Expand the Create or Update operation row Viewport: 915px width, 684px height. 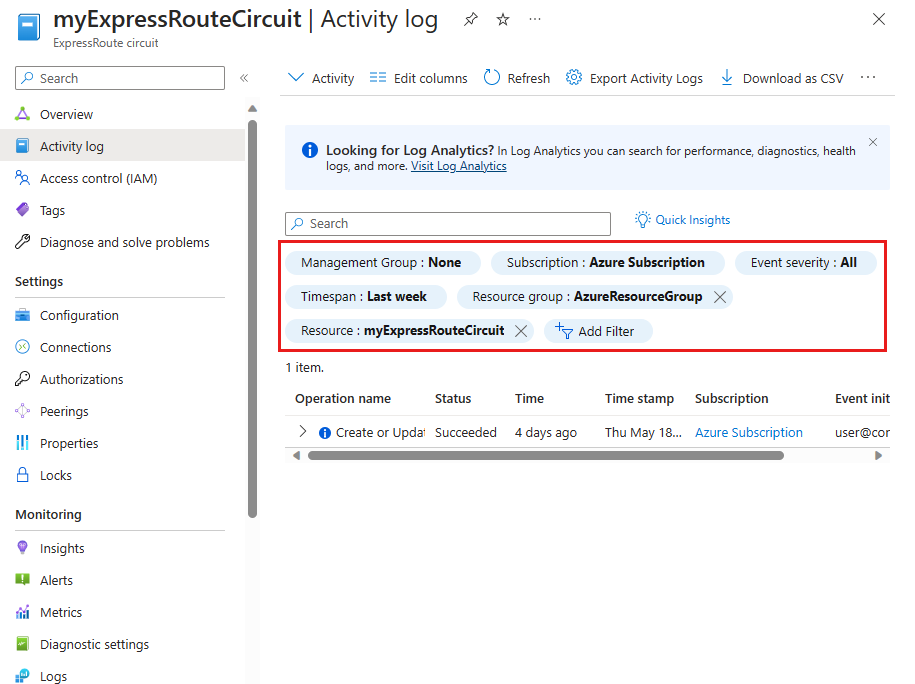coord(303,432)
